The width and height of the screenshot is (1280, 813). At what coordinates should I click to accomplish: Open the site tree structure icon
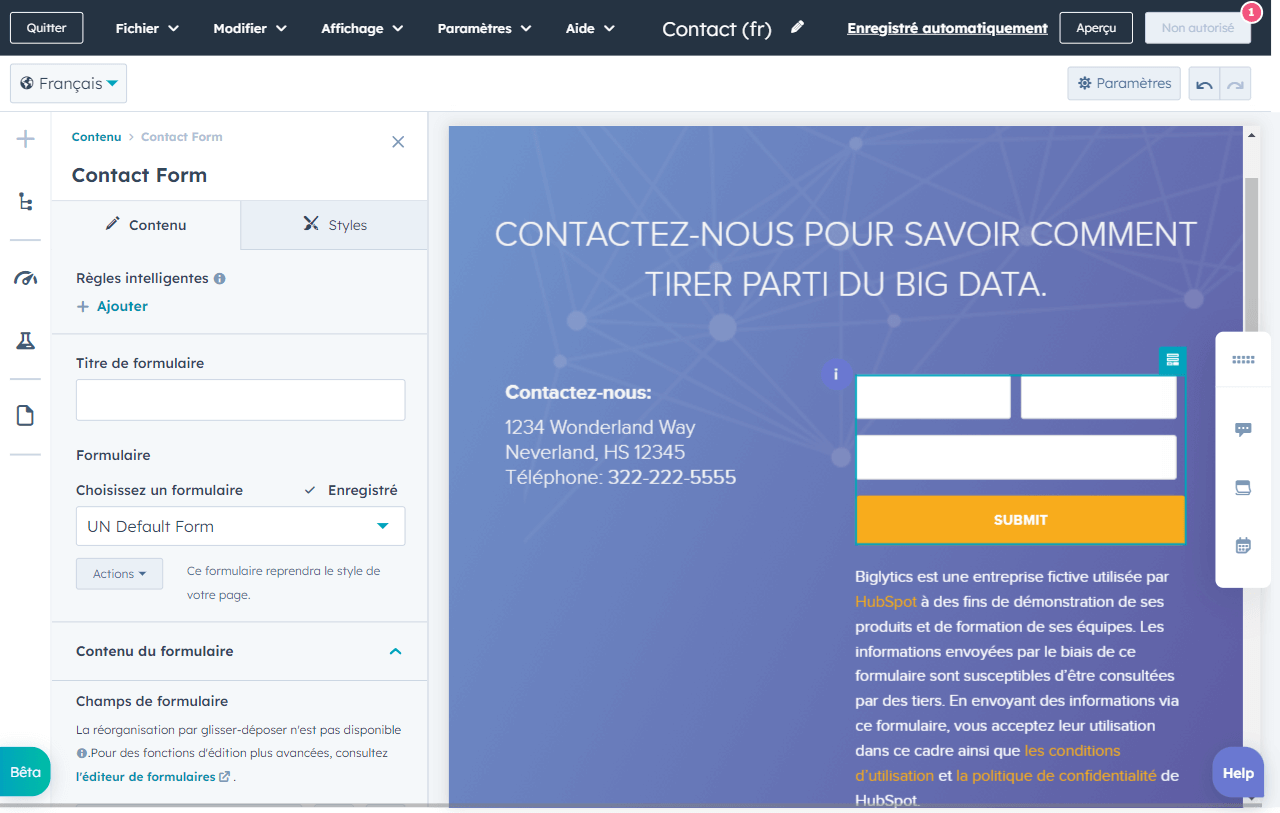[26, 202]
